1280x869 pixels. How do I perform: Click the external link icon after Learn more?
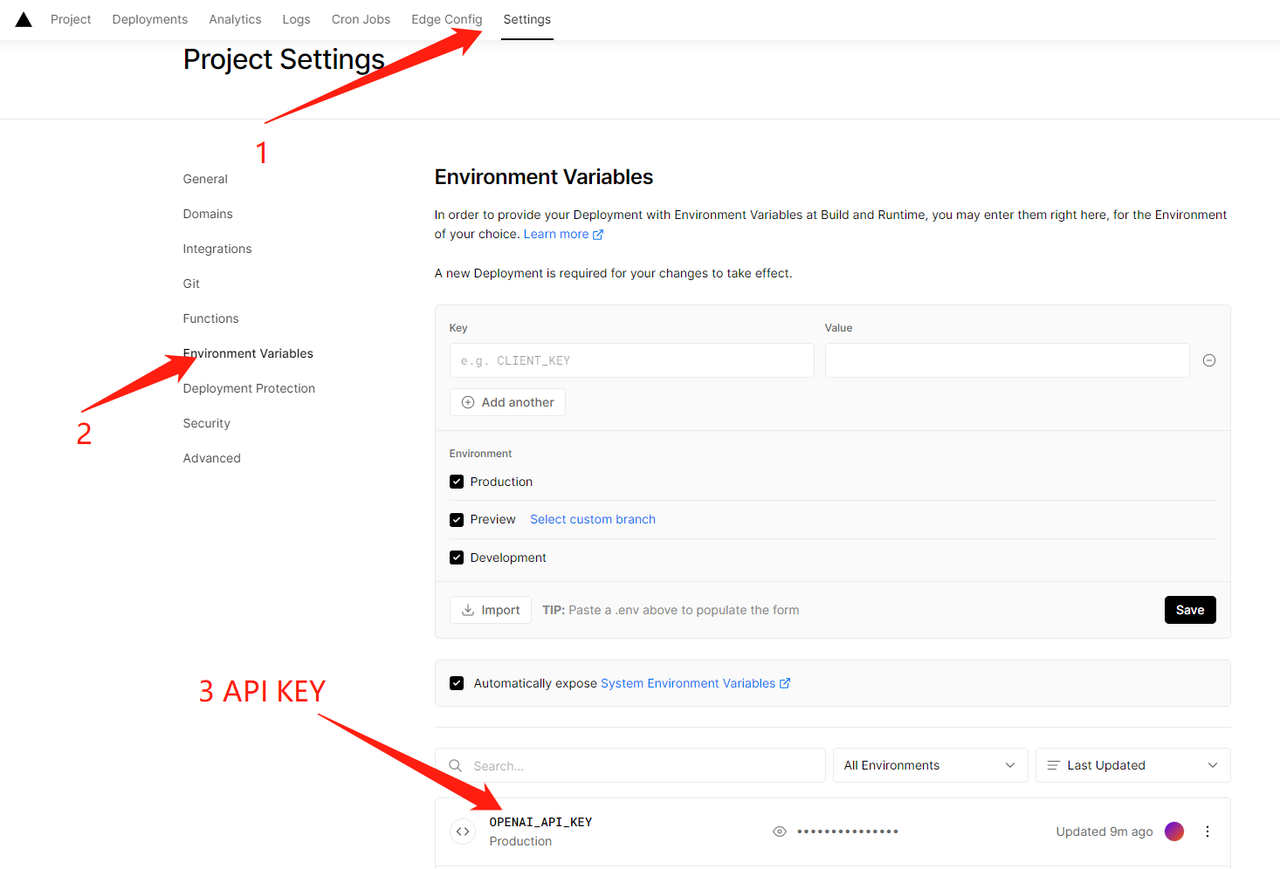pos(598,234)
